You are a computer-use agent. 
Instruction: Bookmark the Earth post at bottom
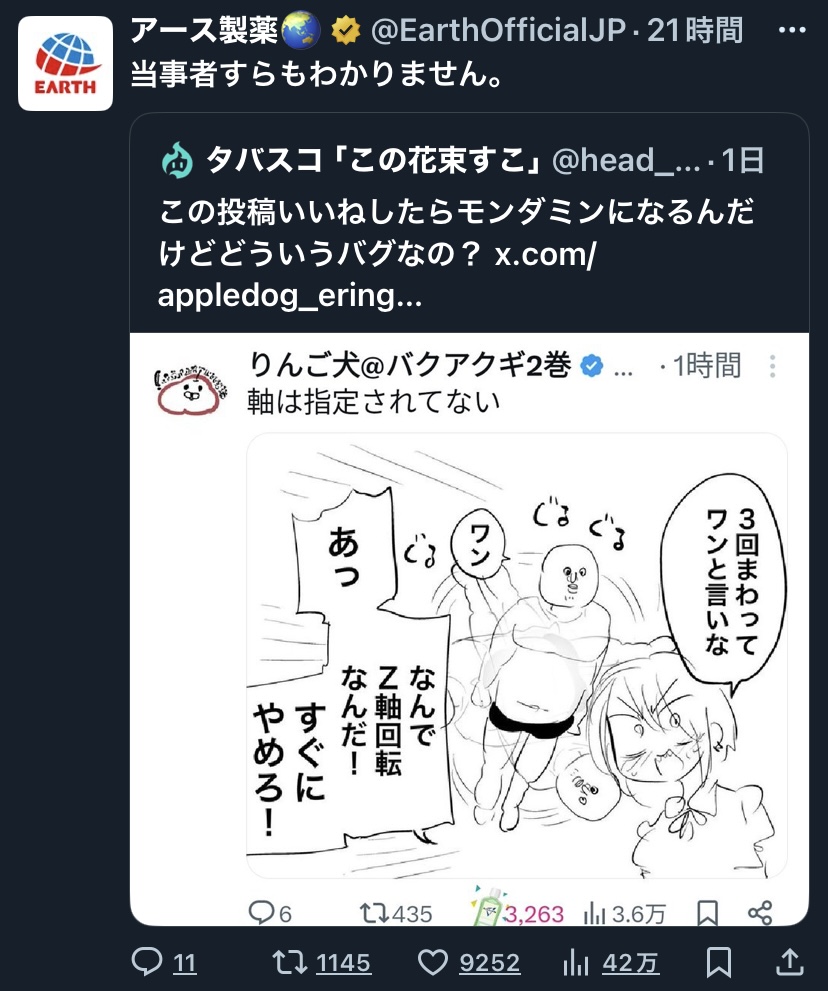coord(719,962)
